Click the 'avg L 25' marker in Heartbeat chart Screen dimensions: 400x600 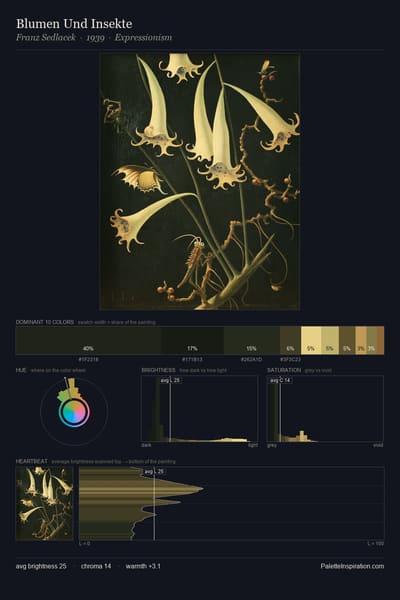click(154, 471)
